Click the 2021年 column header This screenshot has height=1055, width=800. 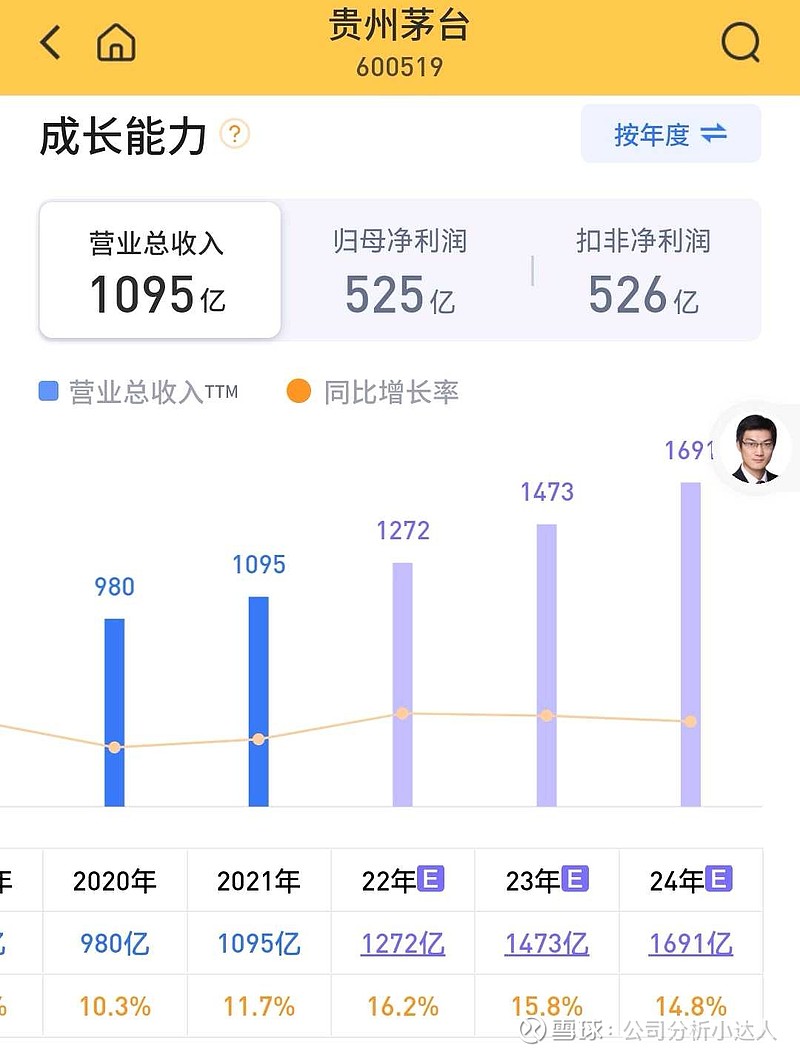click(258, 881)
